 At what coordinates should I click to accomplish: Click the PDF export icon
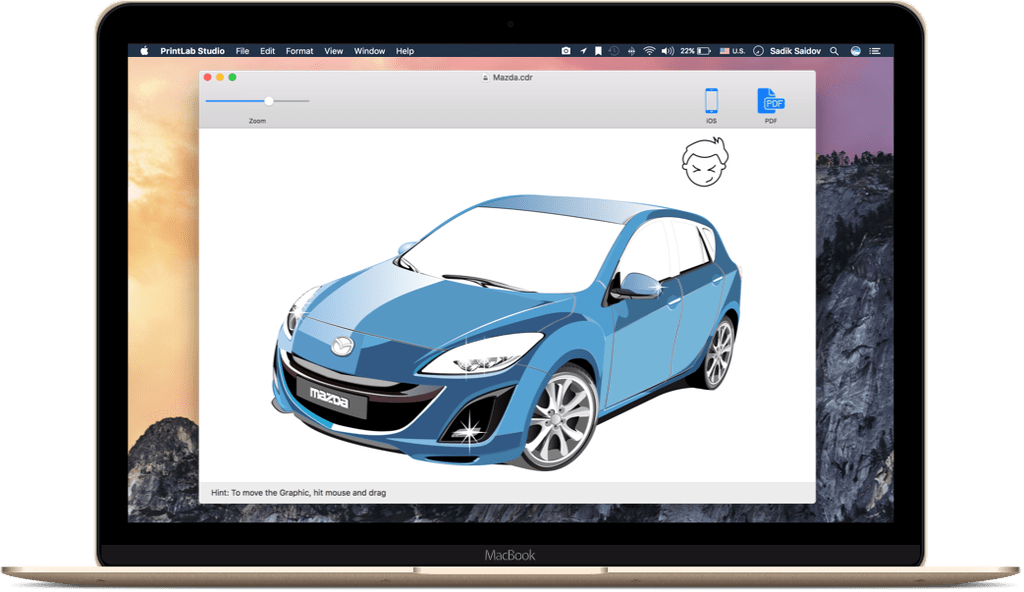click(771, 101)
